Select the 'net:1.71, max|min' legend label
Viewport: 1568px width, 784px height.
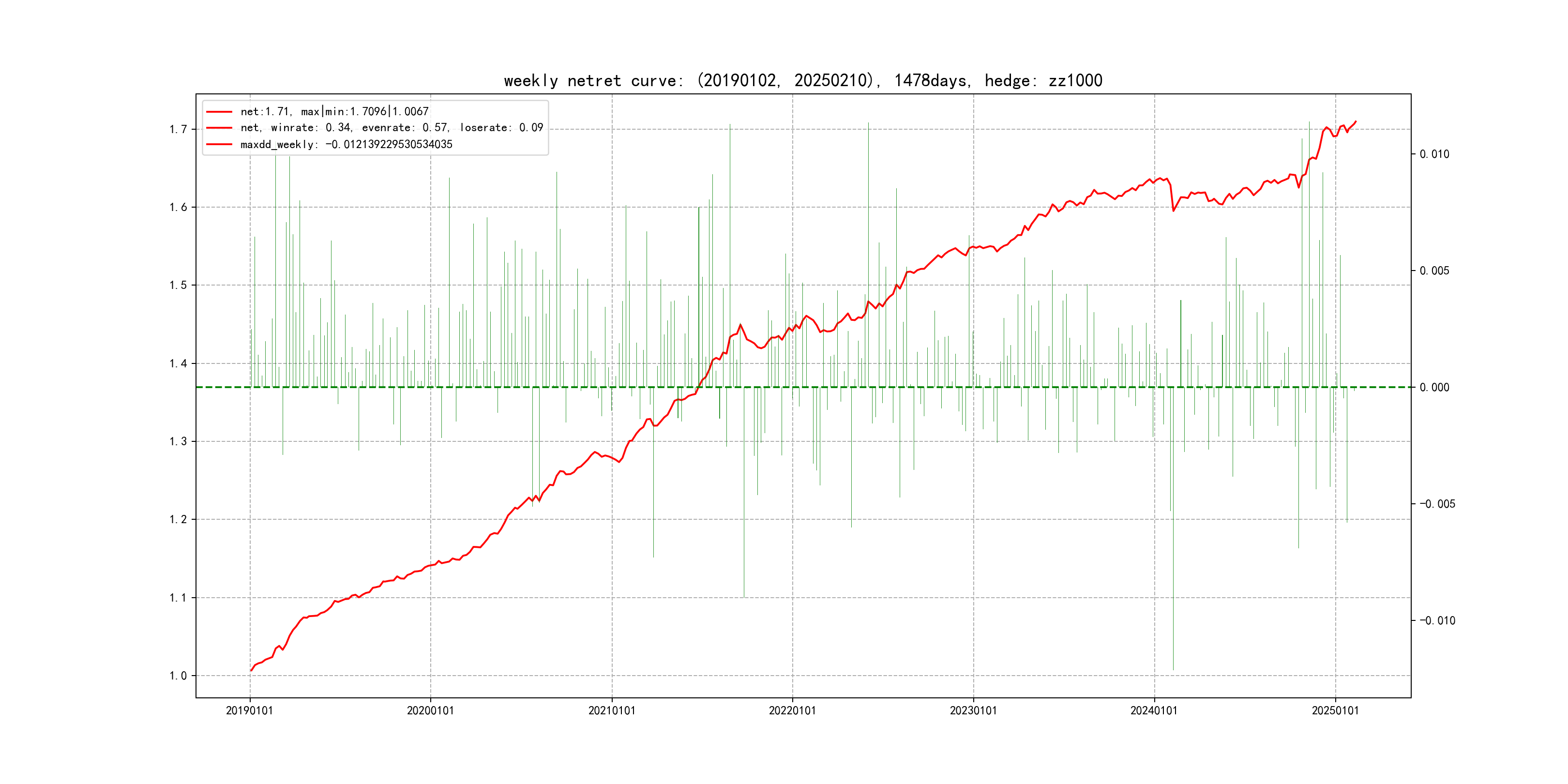(334, 111)
